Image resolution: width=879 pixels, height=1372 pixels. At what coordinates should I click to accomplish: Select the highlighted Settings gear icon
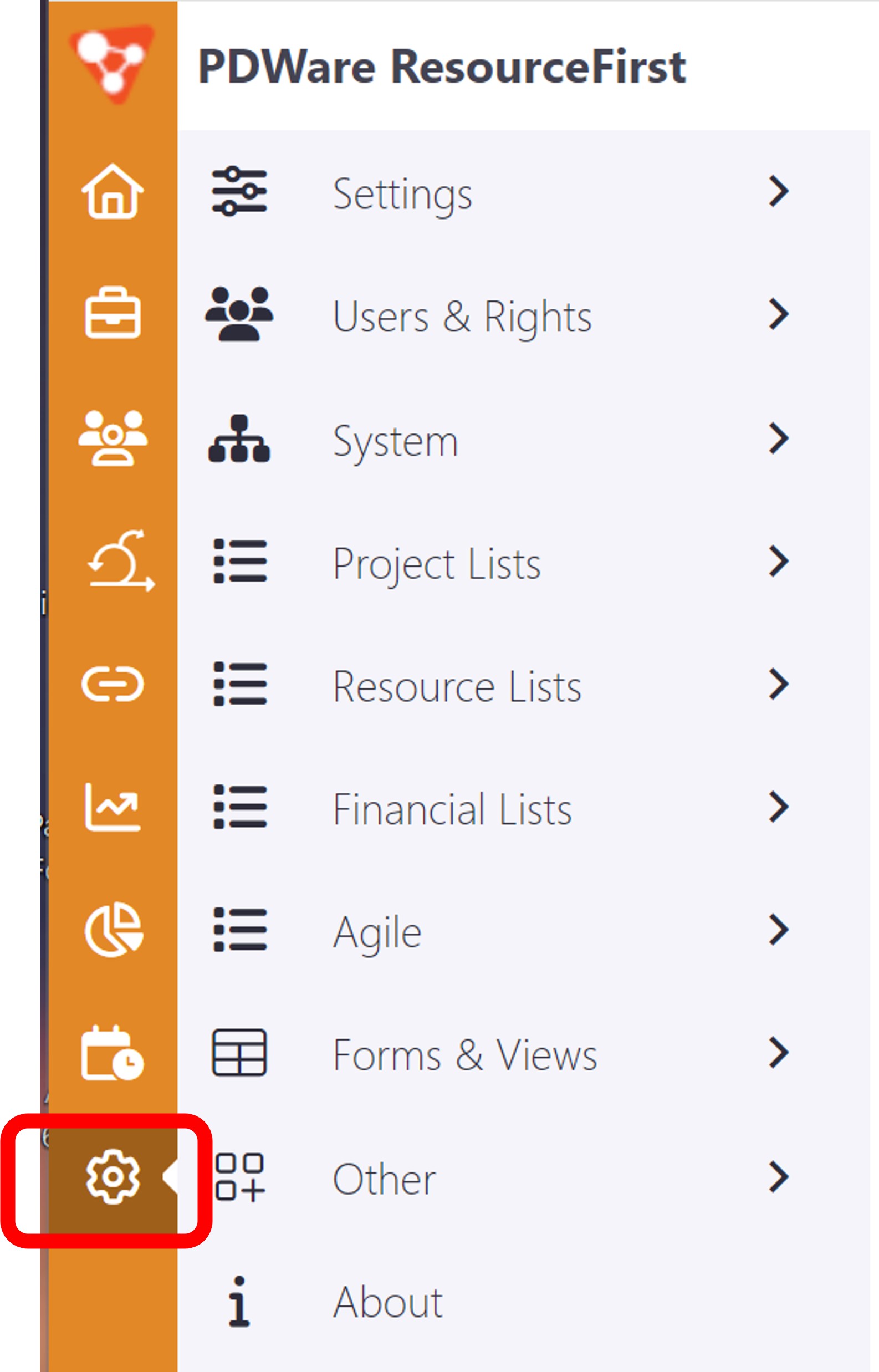113,1176
